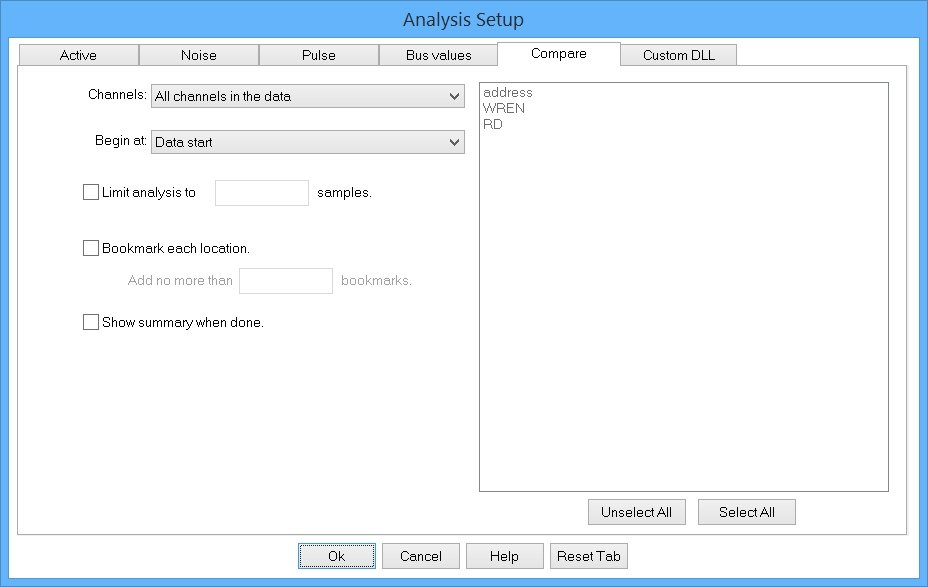Enable Limit analysis to samples checkbox
Image resolution: width=928 pixels, height=587 pixels.
coord(91,193)
